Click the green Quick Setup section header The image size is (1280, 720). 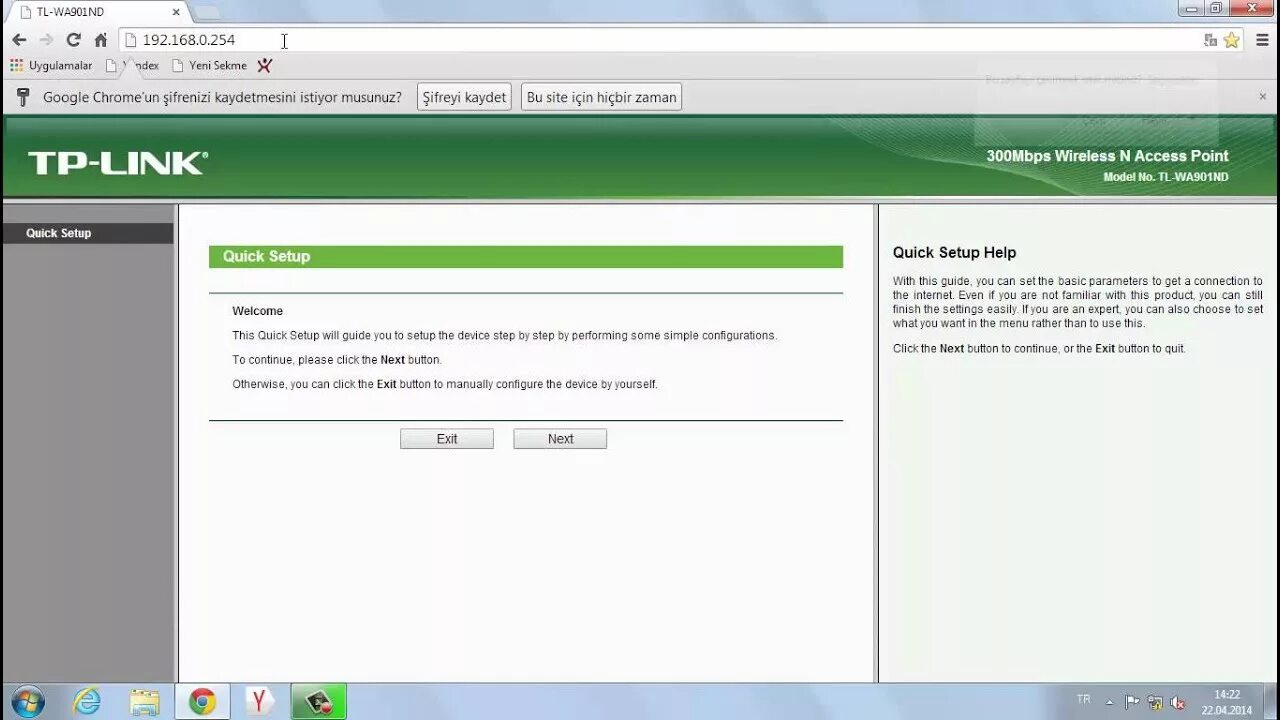[x=526, y=257]
